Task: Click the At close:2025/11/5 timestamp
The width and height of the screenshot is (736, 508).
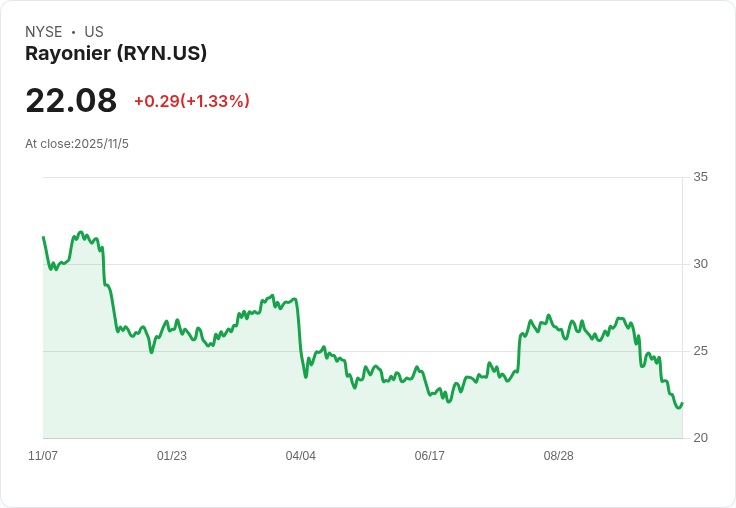Action: click(77, 144)
